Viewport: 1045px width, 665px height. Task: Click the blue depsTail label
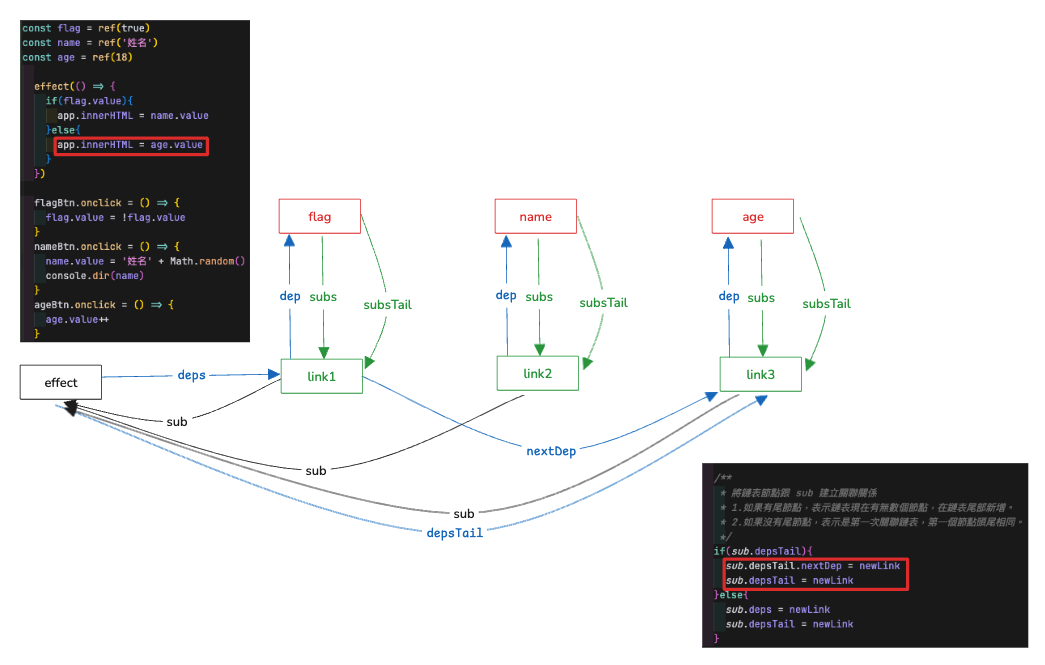pyautogui.click(x=455, y=533)
